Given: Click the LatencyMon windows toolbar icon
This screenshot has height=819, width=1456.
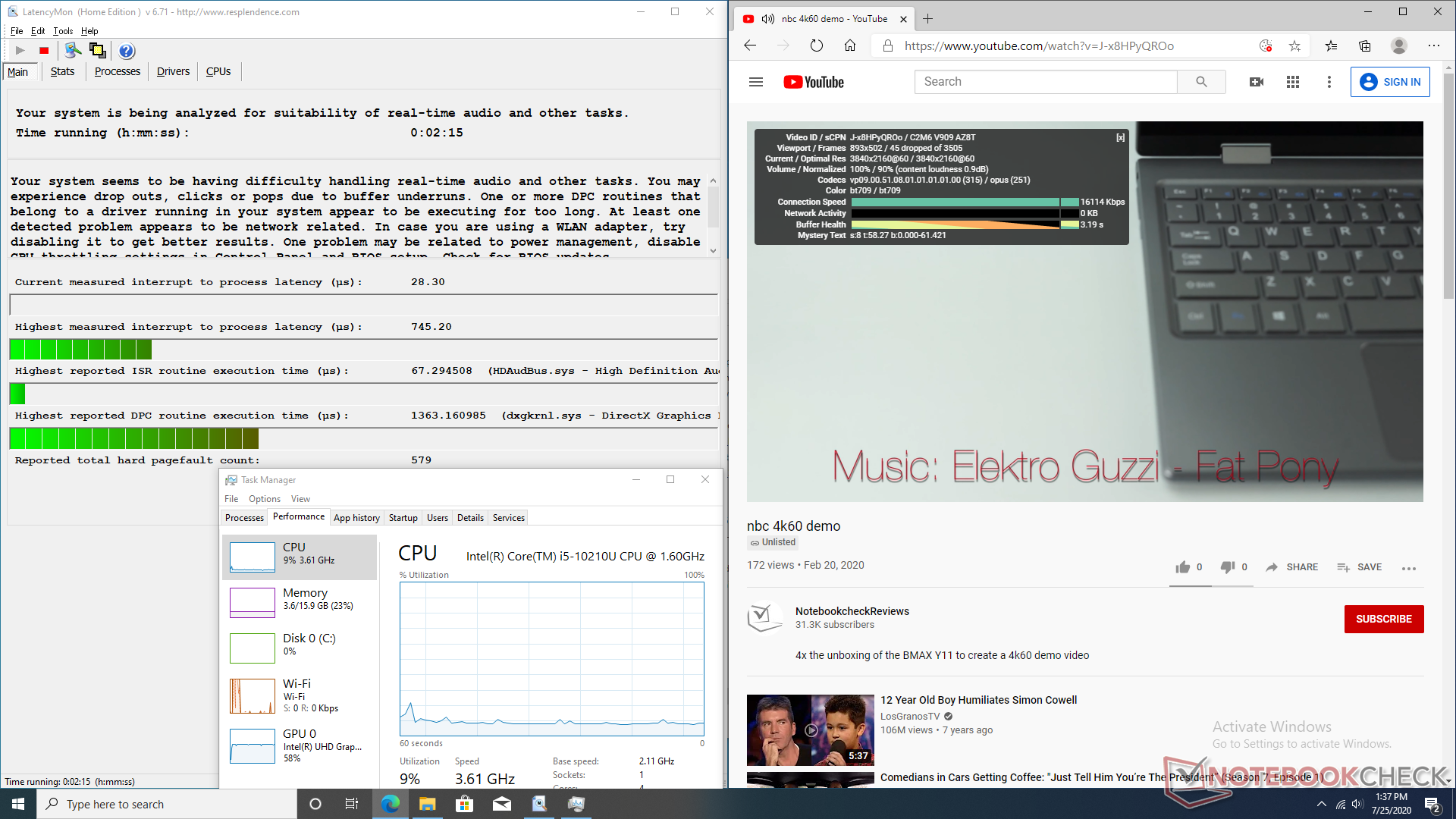Looking at the screenshot, I should [x=97, y=51].
